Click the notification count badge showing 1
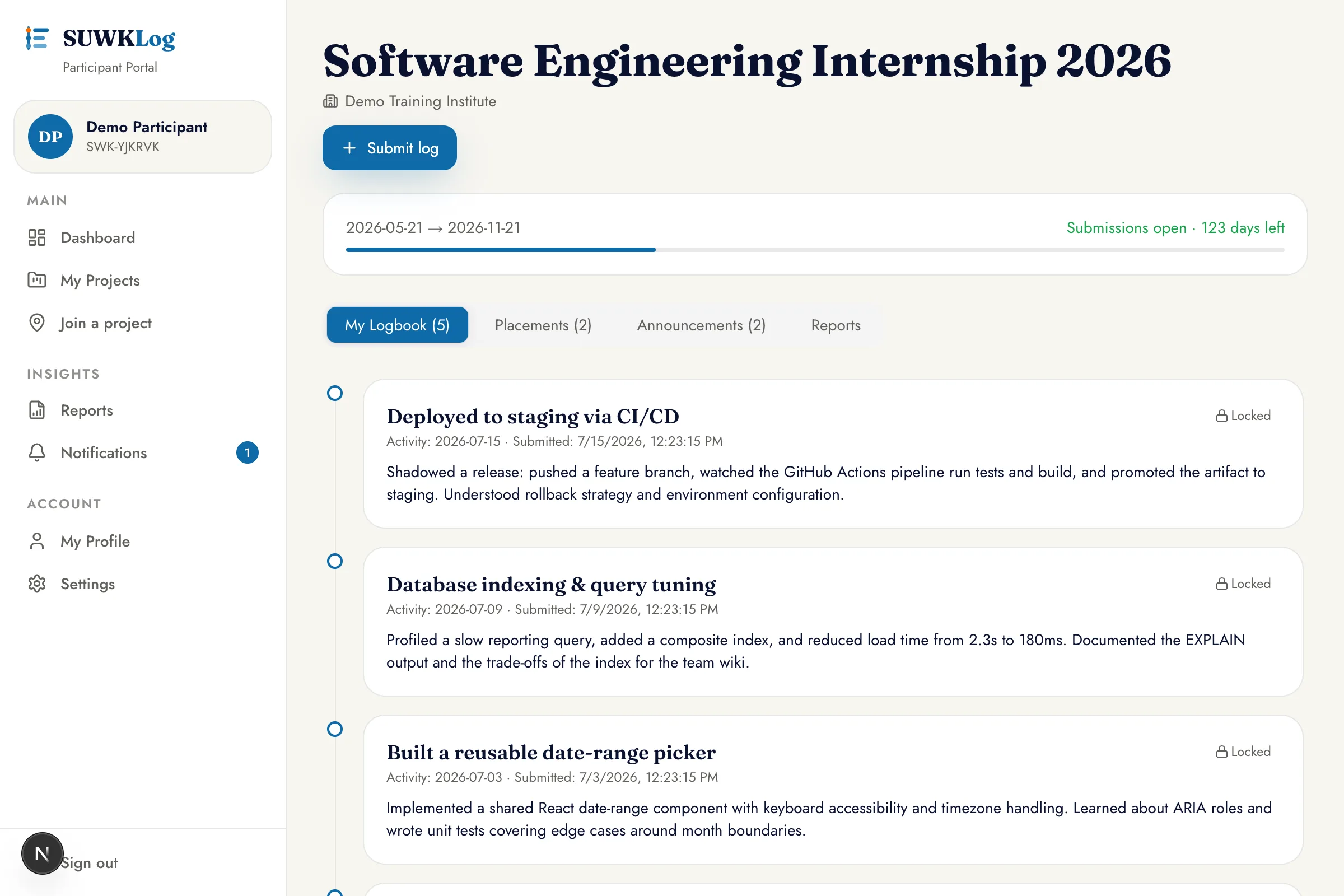This screenshot has height=896, width=1344. 248,452
